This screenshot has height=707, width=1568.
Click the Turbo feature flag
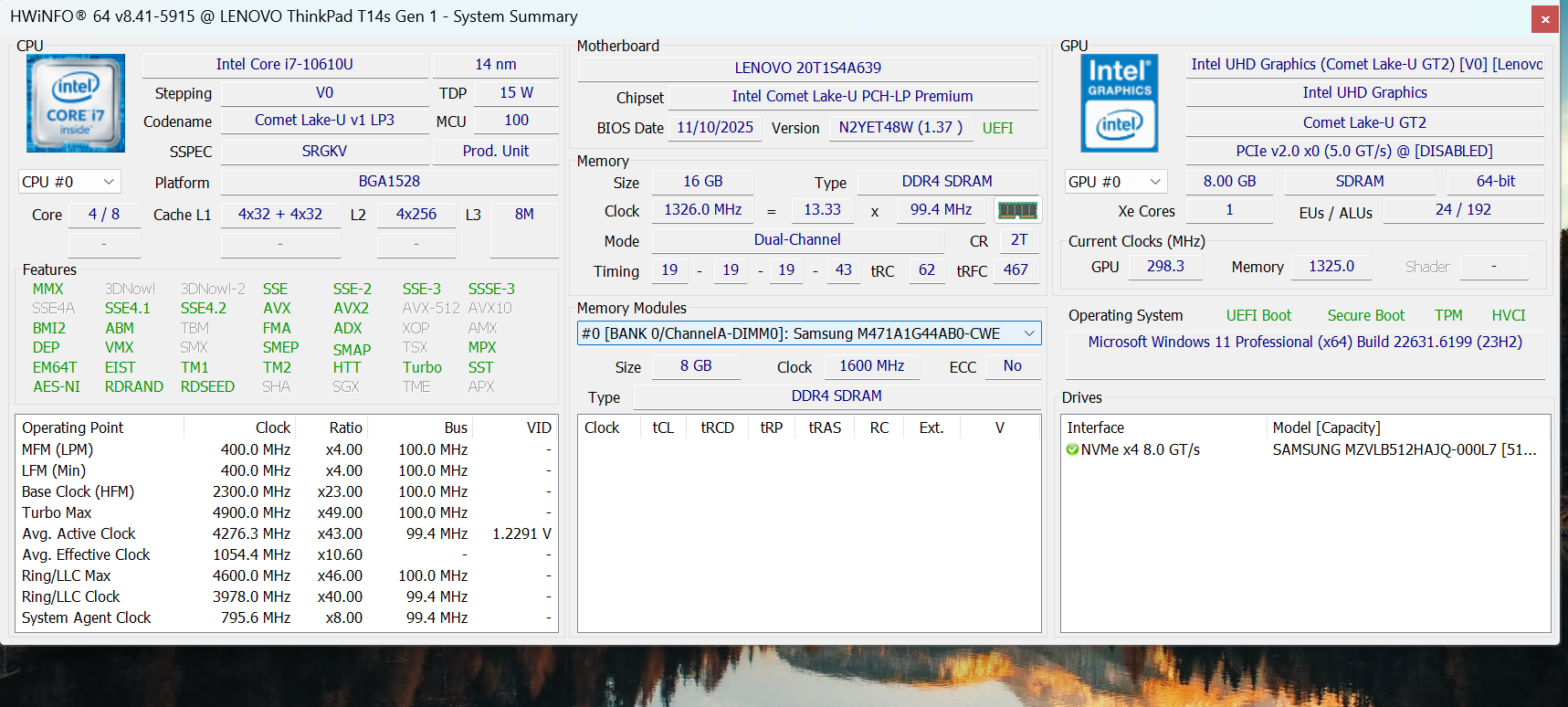pyautogui.click(x=422, y=367)
